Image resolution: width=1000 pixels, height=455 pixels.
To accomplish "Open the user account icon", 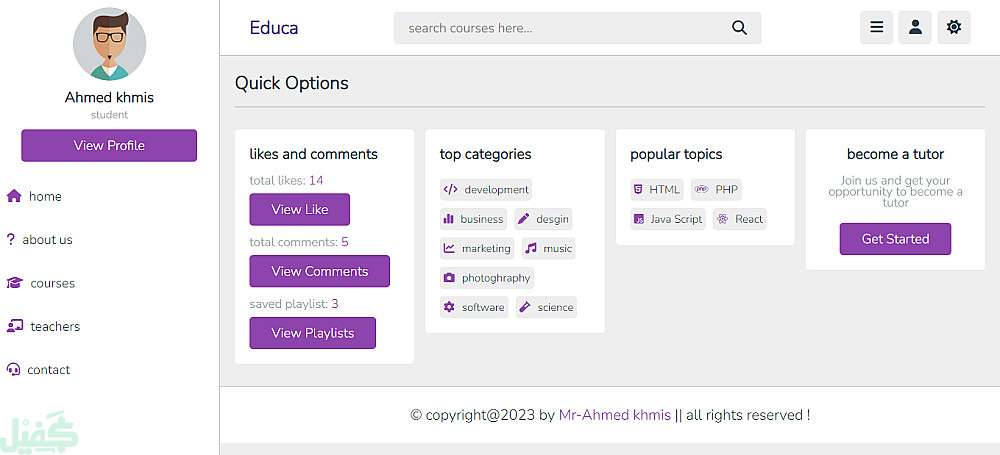I will click(x=915, y=28).
